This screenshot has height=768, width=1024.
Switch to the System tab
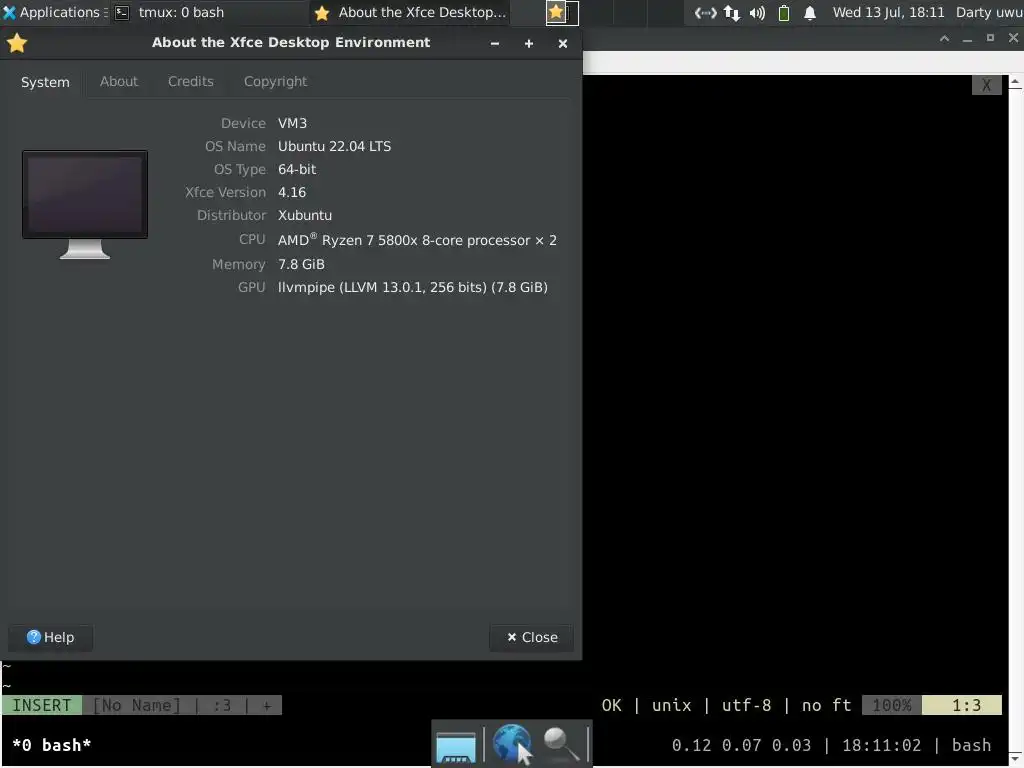(x=45, y=82)
